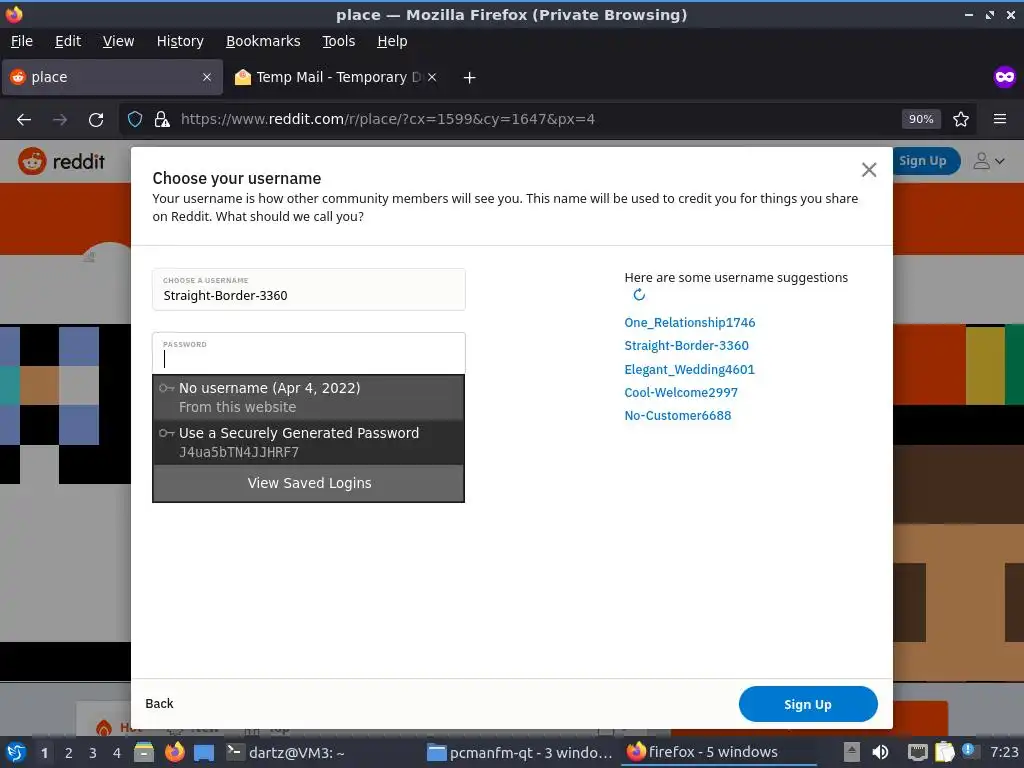Click the private browsing mask icon
The height and width of the screenshot is (768, 1024).
(x=1004, y=77)
